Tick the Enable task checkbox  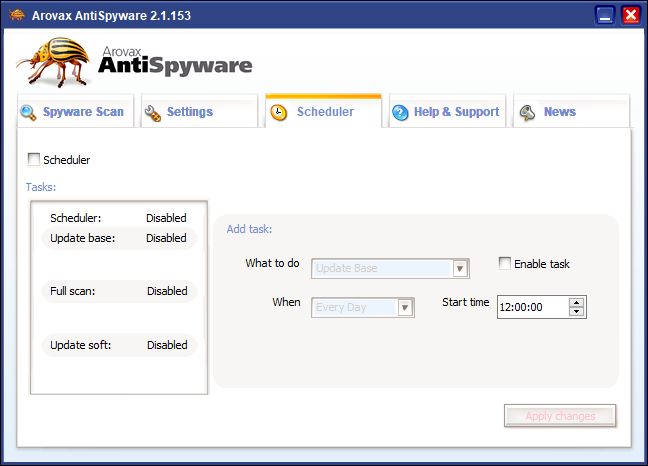(x=505, y=263)
